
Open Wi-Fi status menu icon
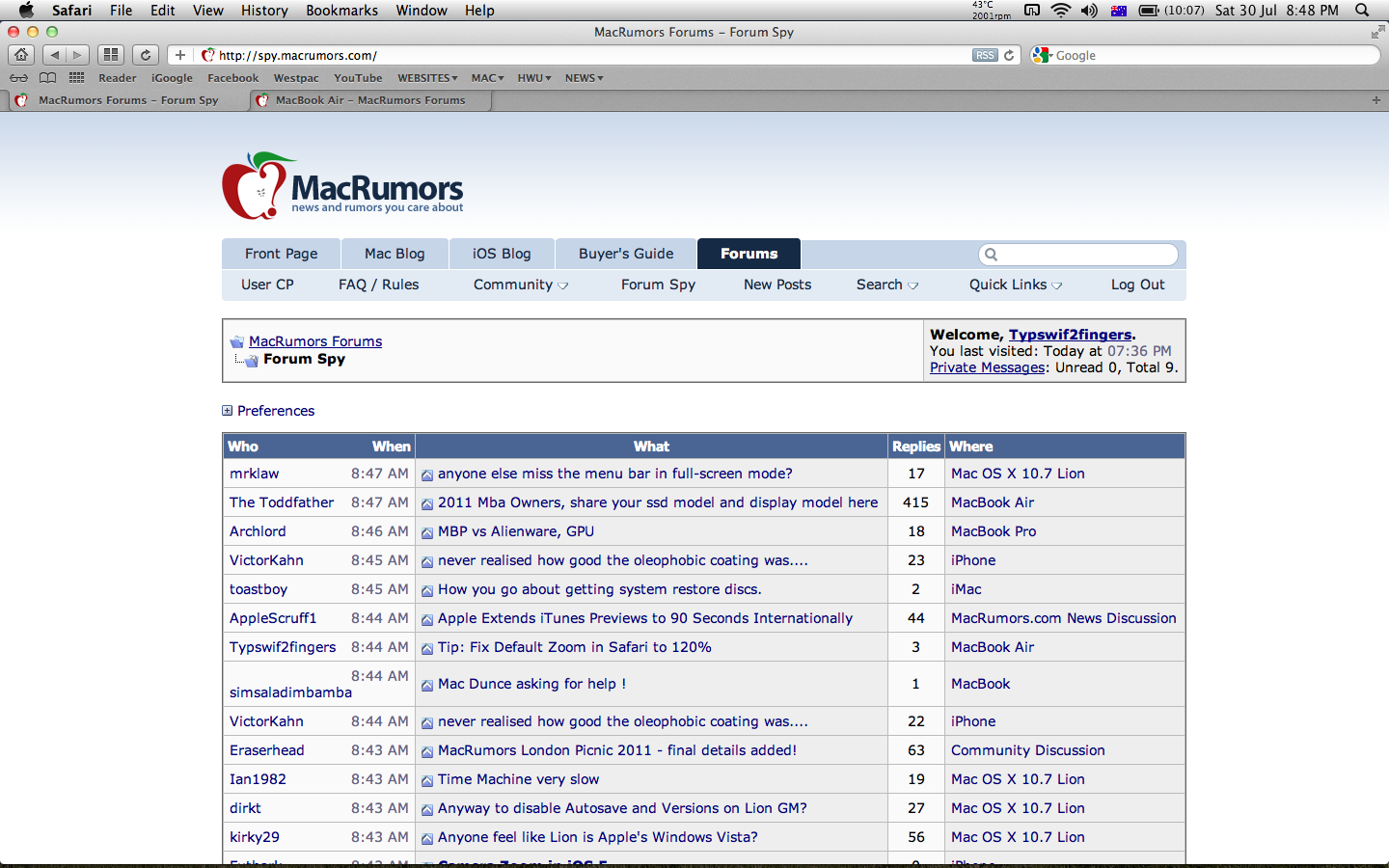1061,10
